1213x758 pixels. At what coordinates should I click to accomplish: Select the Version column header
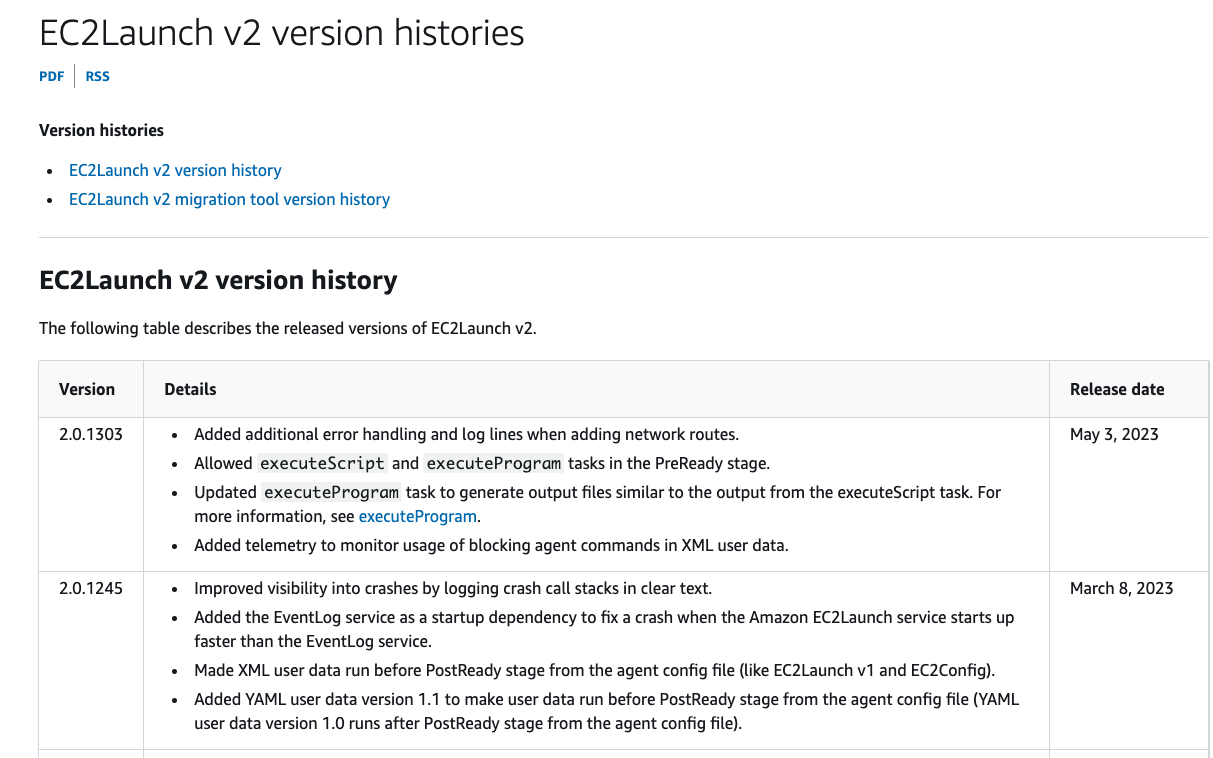87,389
